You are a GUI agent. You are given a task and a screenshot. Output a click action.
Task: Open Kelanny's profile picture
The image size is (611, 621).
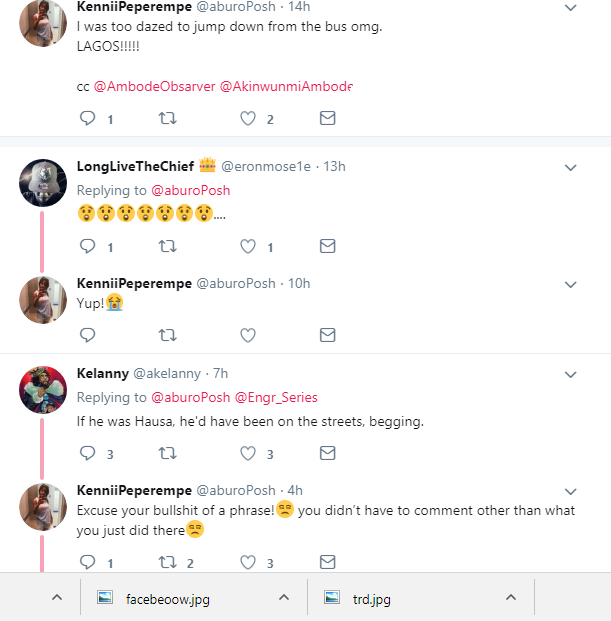(43, 389)
